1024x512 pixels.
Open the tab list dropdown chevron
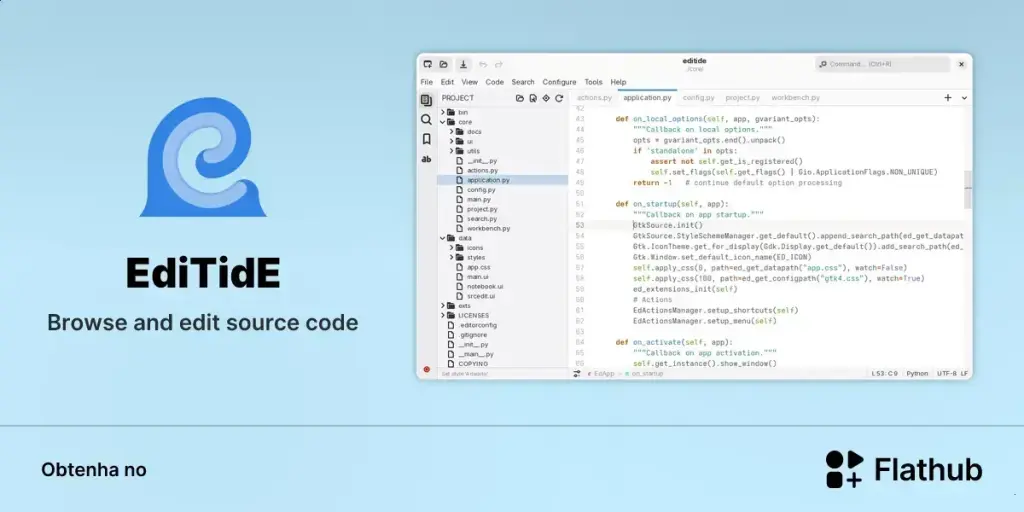click(964, 98)
